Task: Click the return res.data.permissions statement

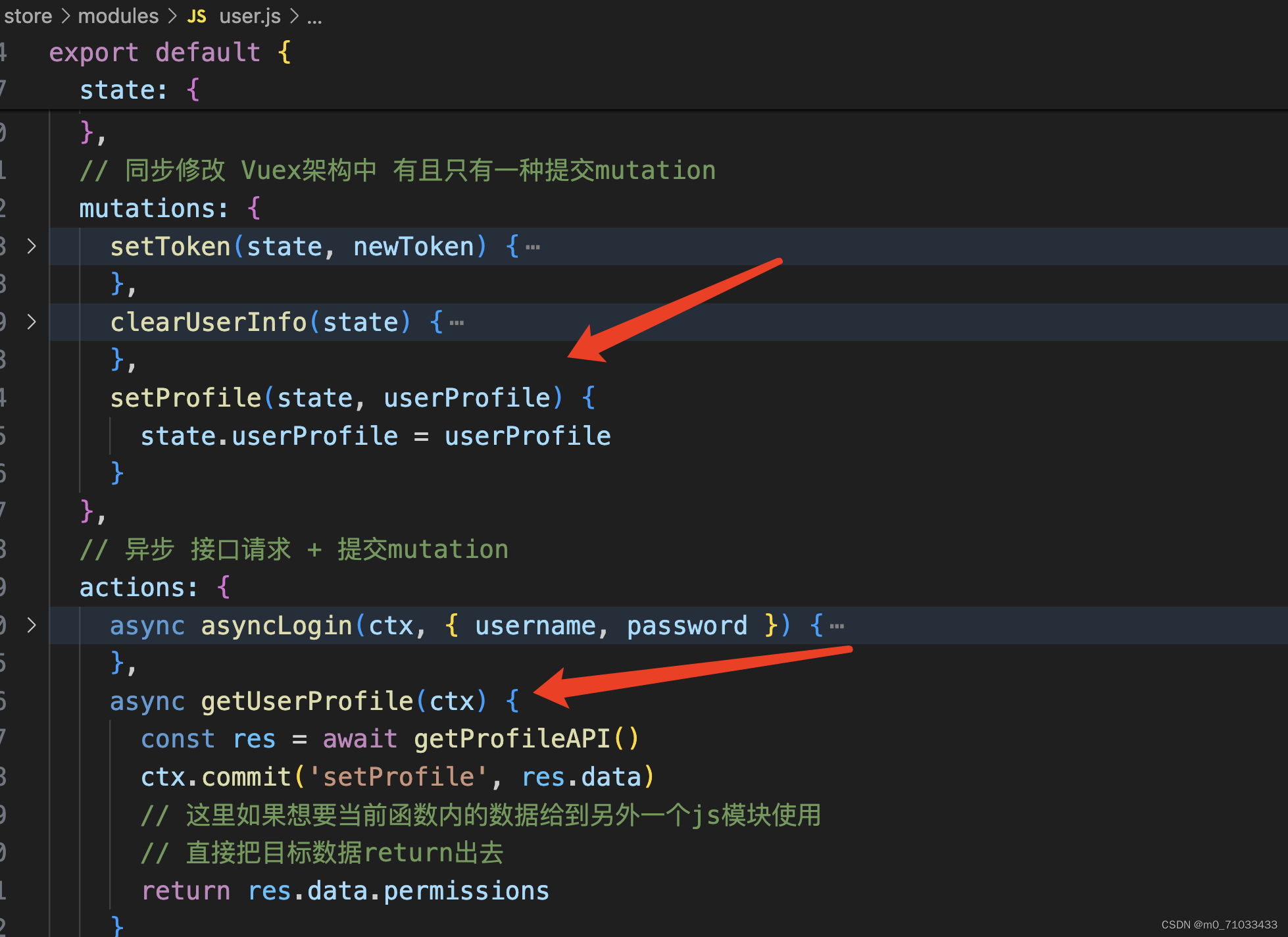Action: (345, 890)
